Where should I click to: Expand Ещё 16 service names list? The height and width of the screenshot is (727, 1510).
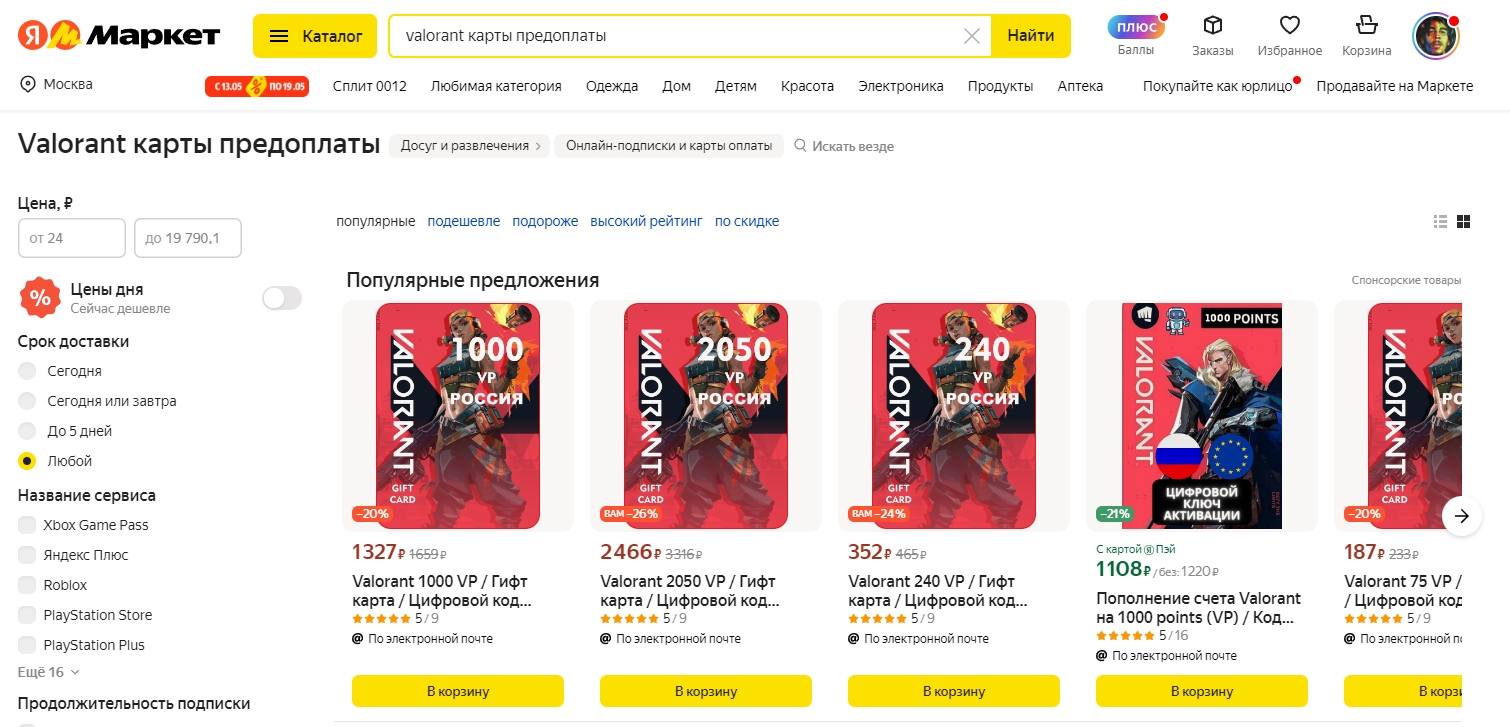point(48,672)
